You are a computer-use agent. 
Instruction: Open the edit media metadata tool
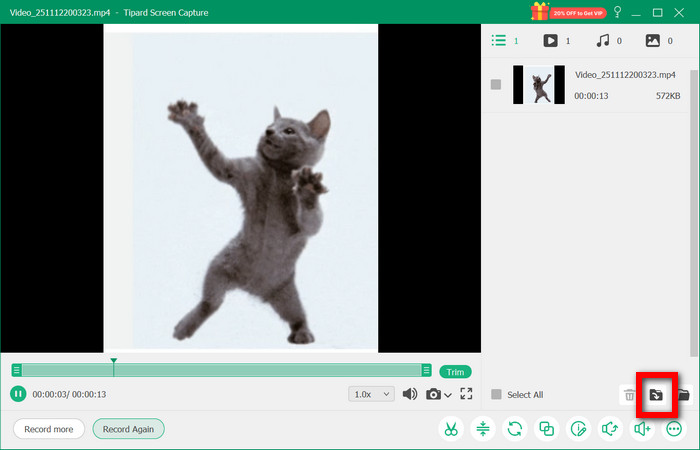coord(579,429)
